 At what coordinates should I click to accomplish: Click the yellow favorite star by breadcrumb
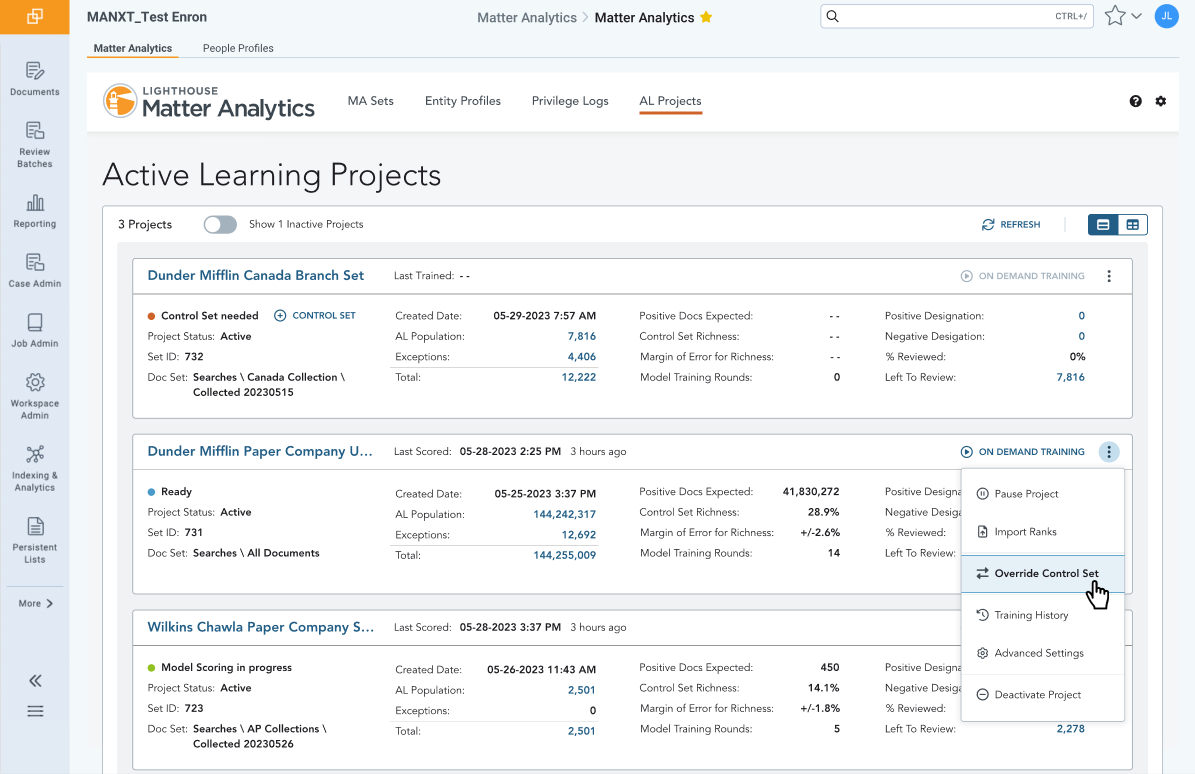pos(706,17)
